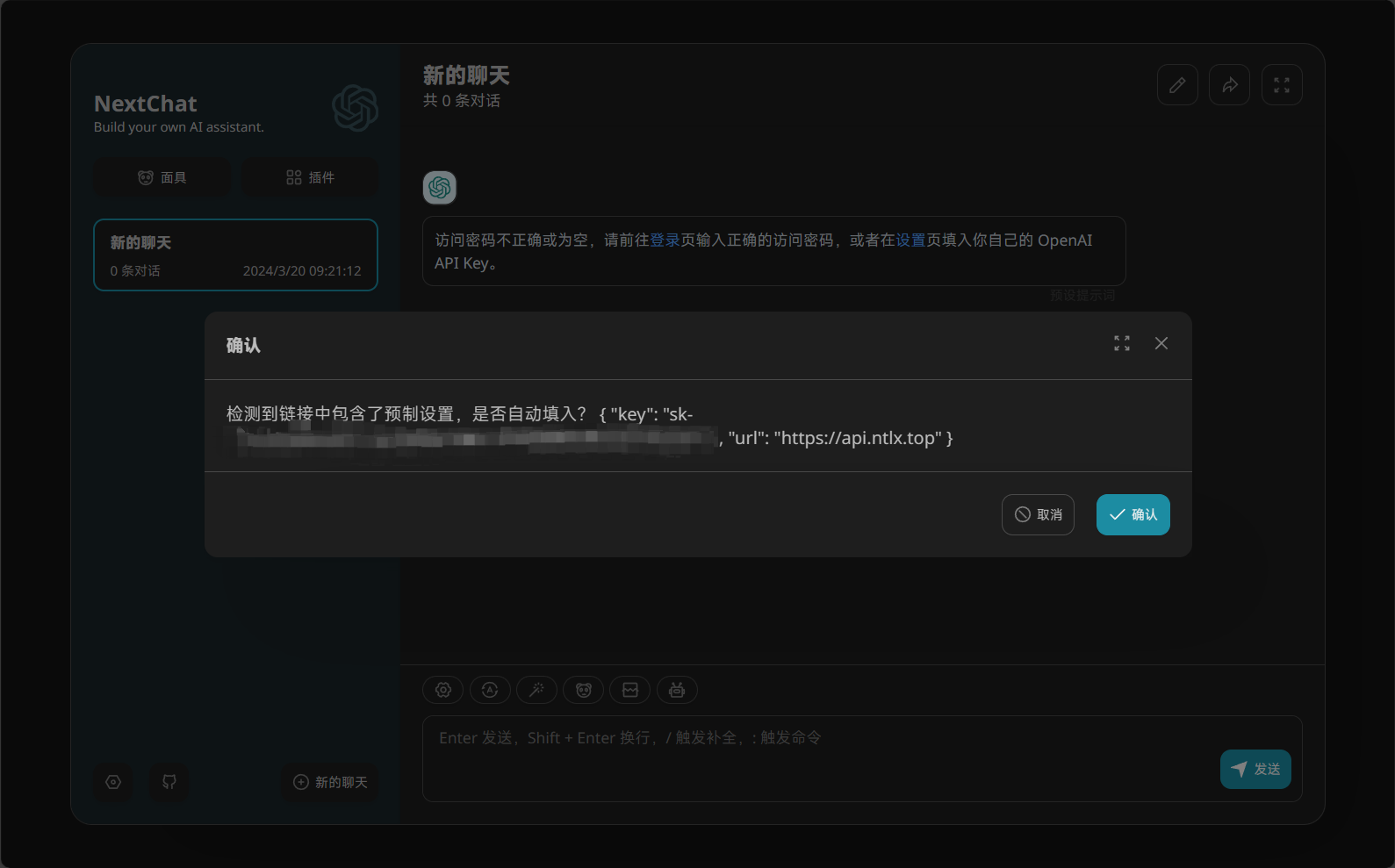This screenshot has width=1395, height=868.
Task: Click the NextChat logo in sidebar
Action: pos(355,108)
